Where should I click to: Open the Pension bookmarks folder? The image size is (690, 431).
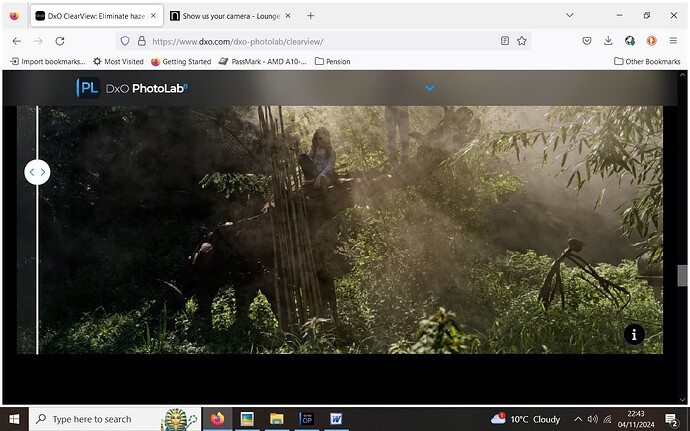[x=332, y=61]
